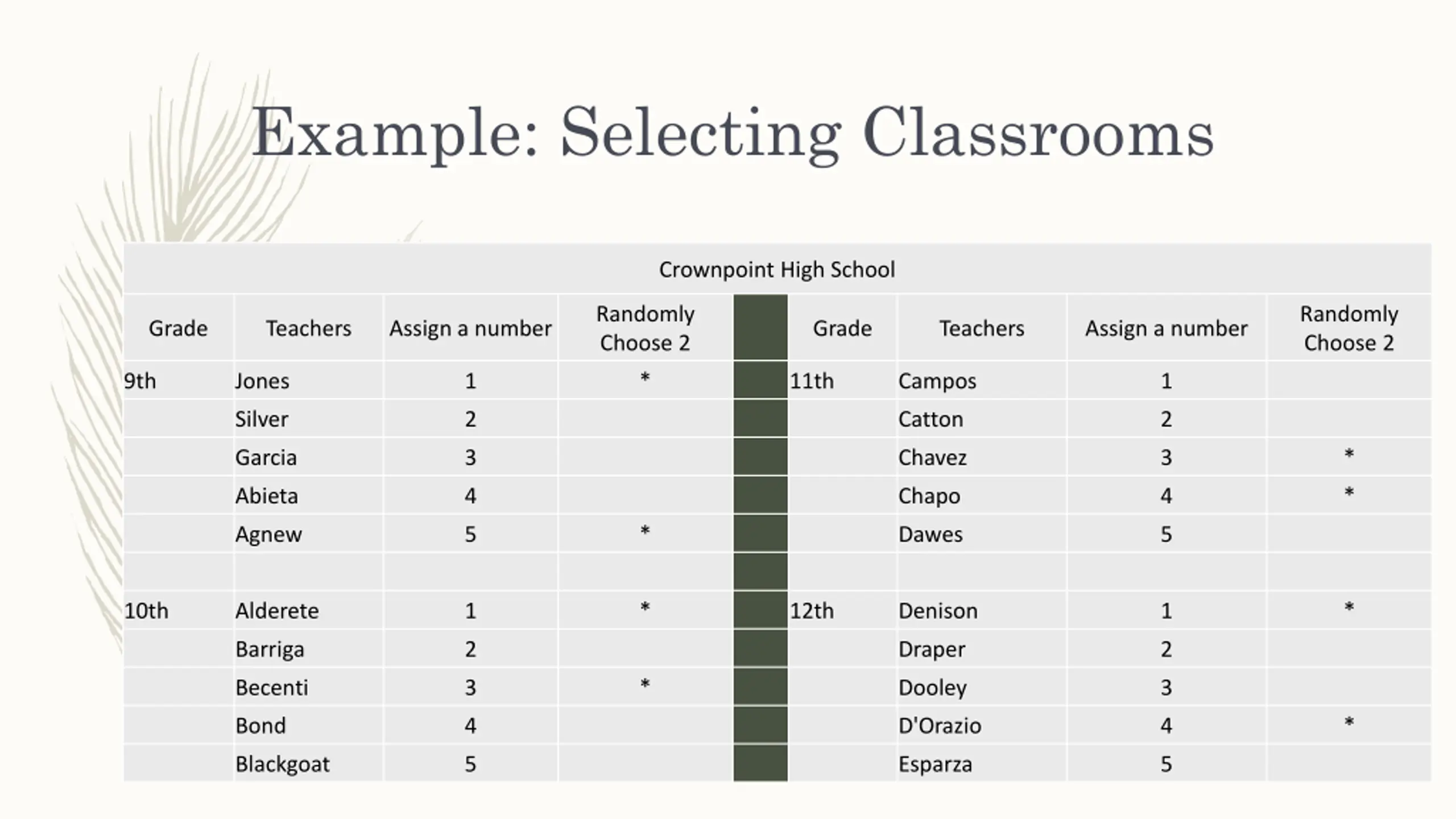Click the teacher name Jones
The height and width of the screenshot is (819, 1456).
(262, 381)
